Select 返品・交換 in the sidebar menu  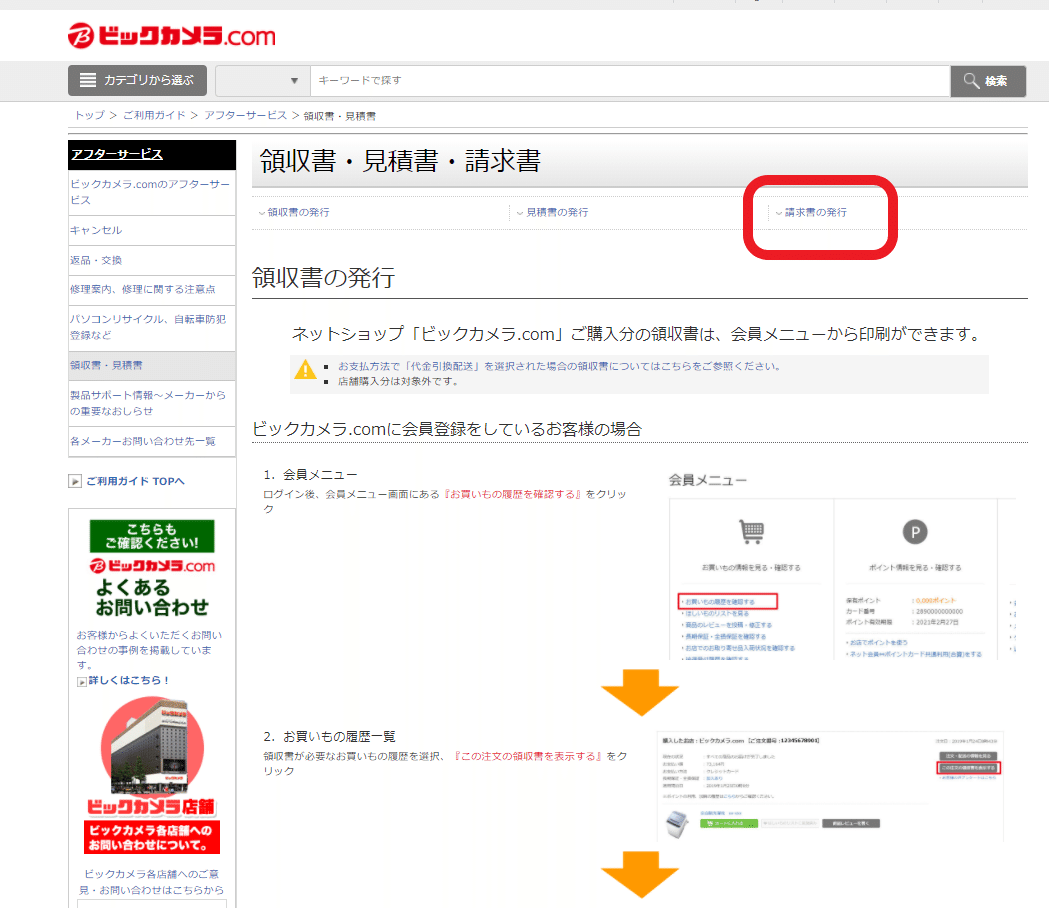[98, 260]
